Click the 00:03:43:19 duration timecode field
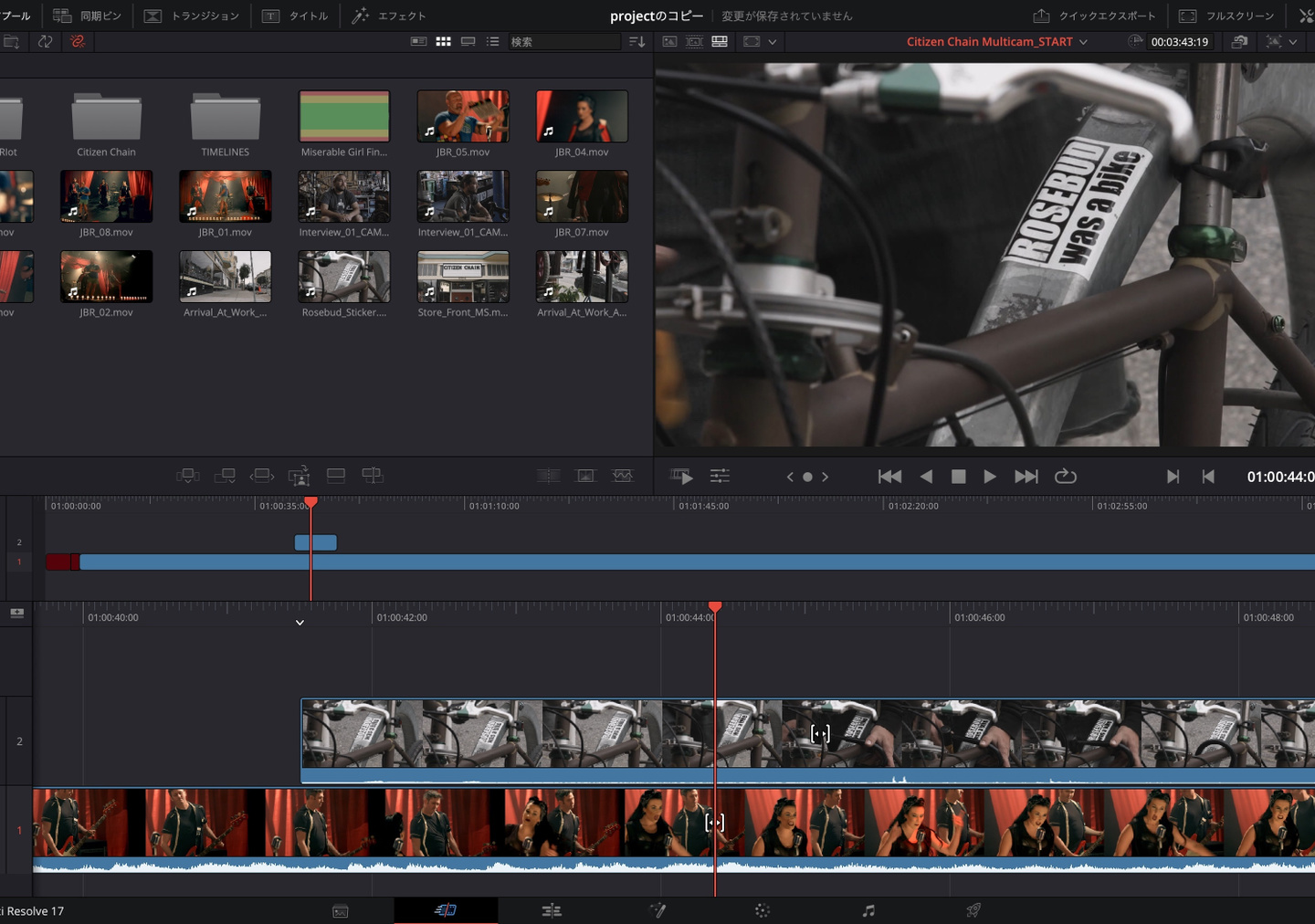The height and width of the screenshot is (924, 1315). tap(1179, 41)
